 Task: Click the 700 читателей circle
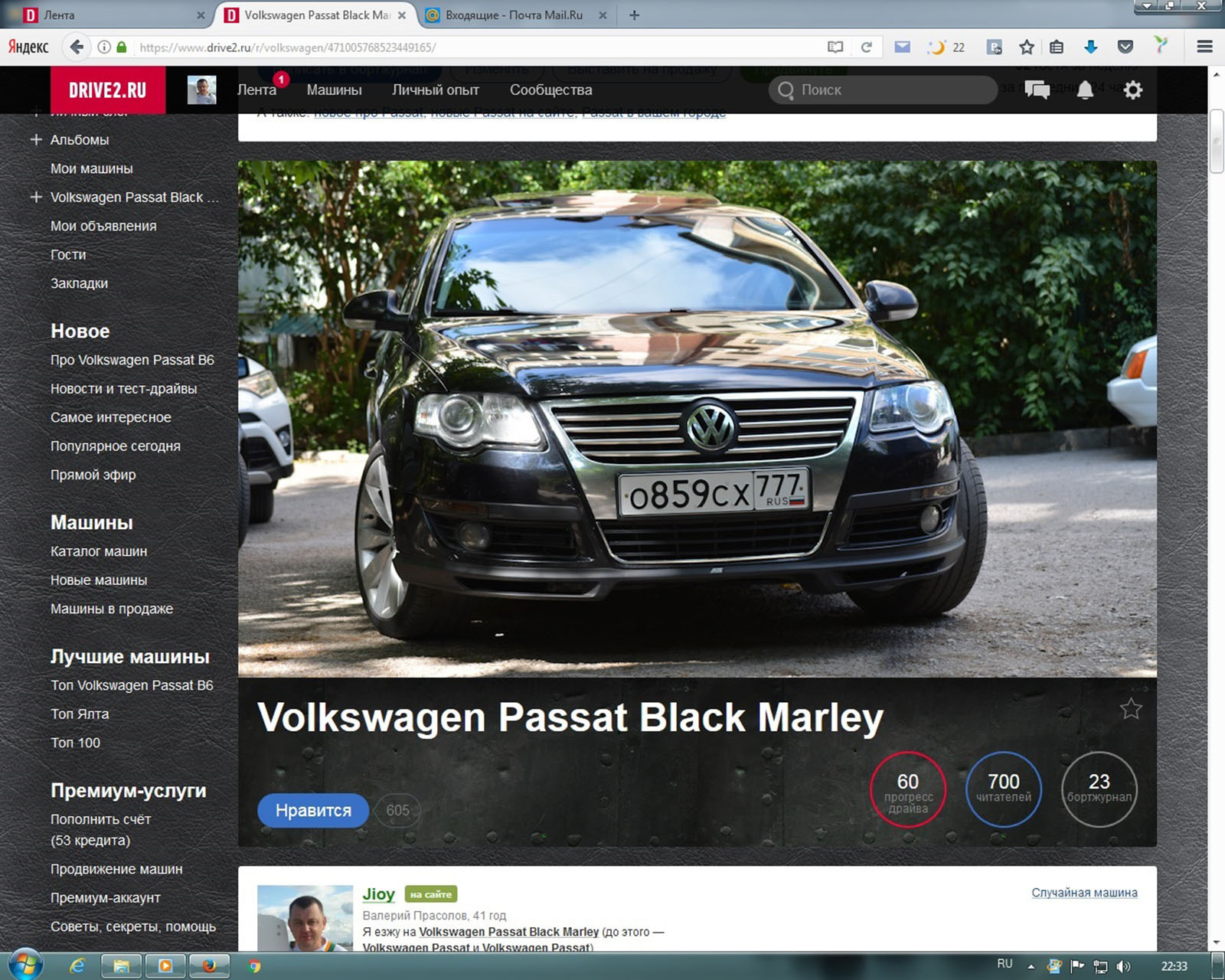point(1004,789)
